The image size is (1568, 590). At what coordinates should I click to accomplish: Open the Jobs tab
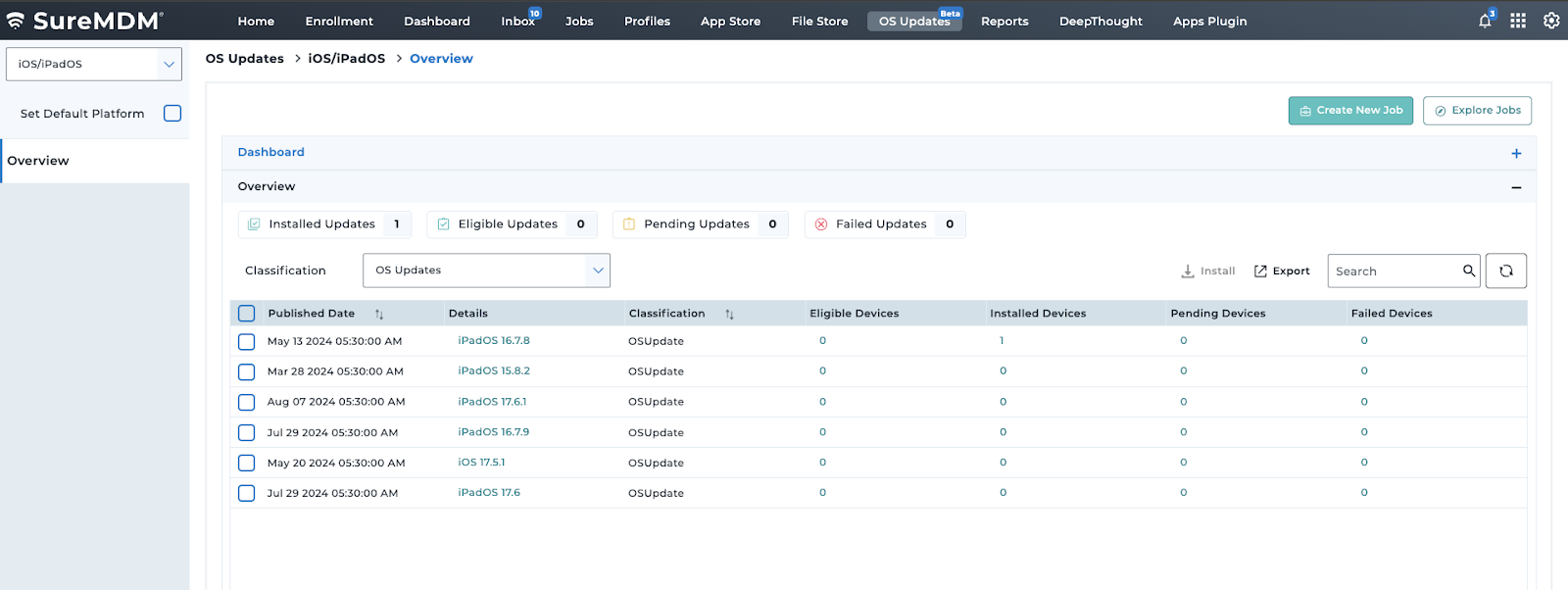click(x=579, y=22)
